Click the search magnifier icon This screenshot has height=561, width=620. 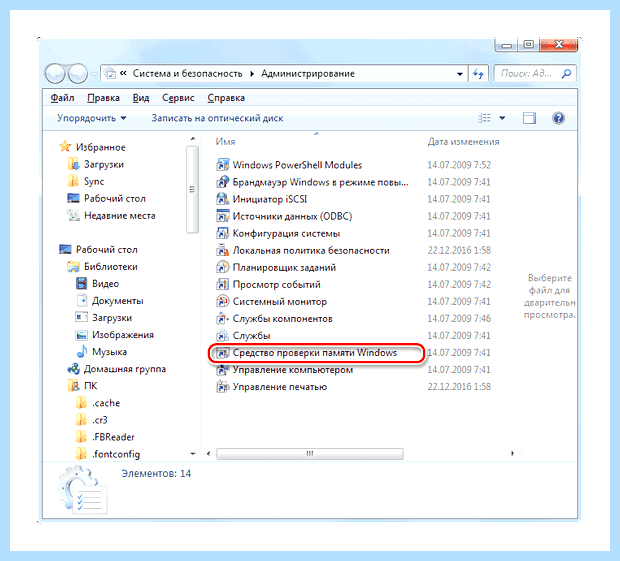click(x=566, y=74)
